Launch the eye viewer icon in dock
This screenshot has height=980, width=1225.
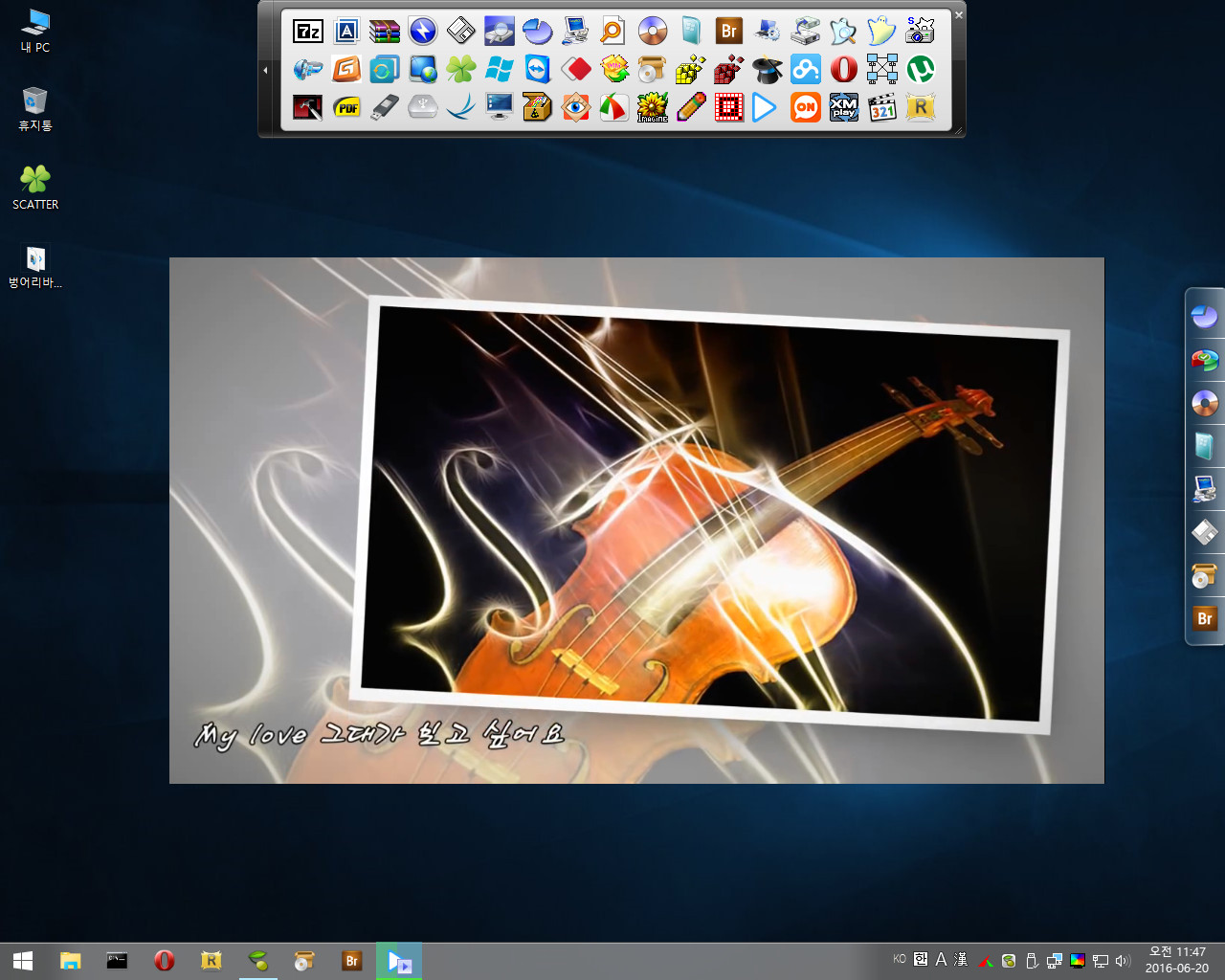tap(576, 107)
